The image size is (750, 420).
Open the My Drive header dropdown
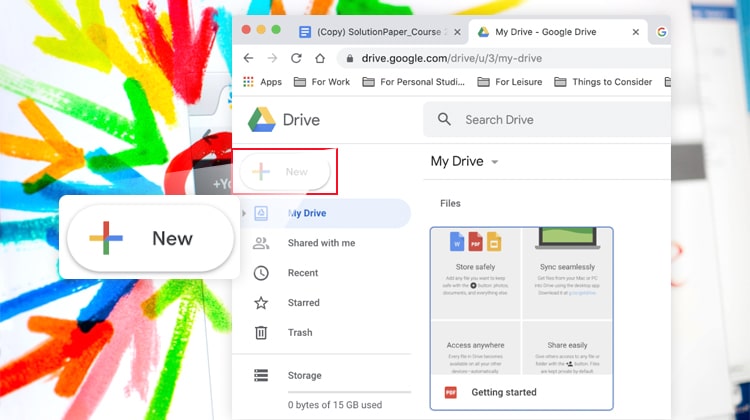point(495,162)
